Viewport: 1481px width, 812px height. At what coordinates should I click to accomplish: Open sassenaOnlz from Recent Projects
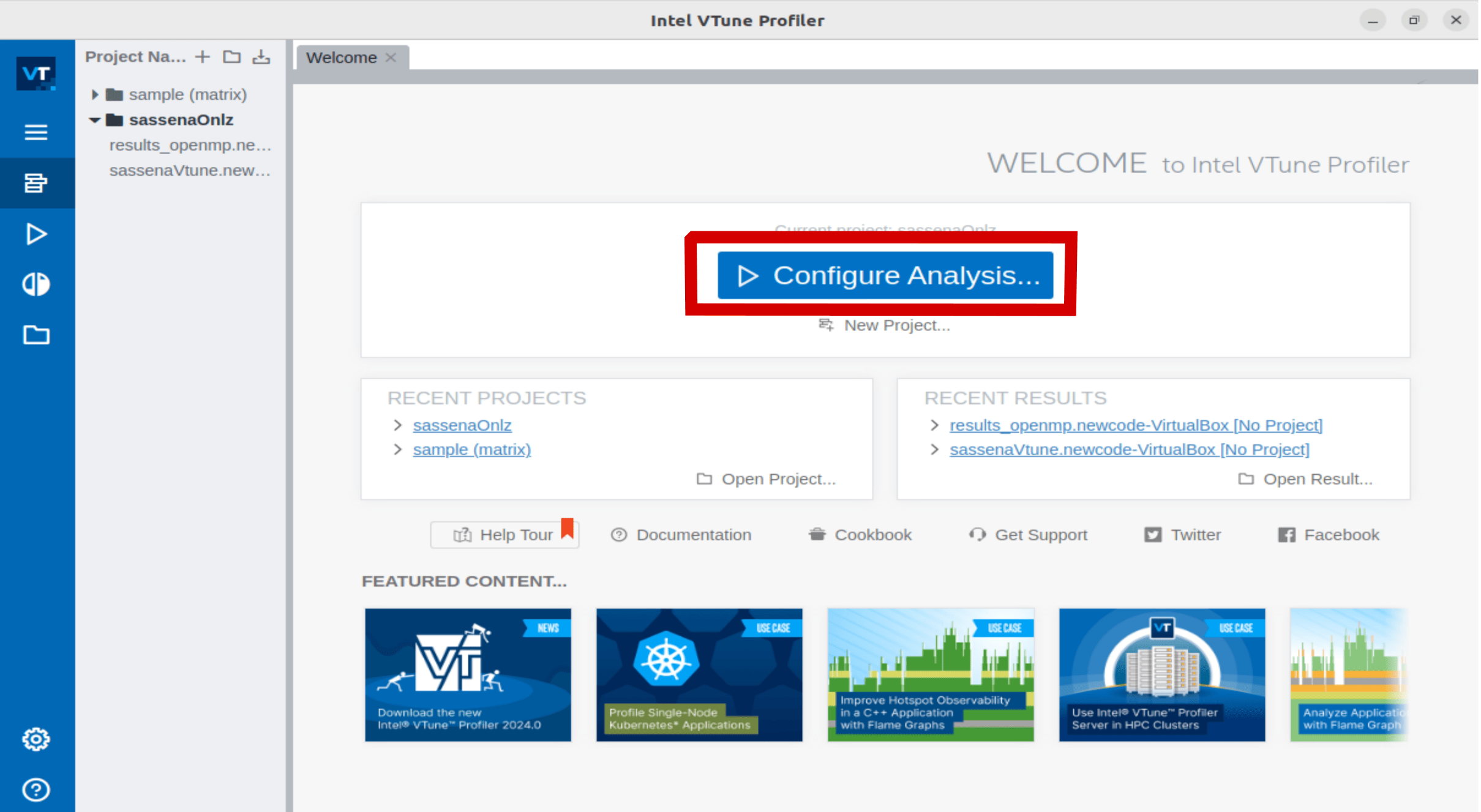click(x=462, y=425)
